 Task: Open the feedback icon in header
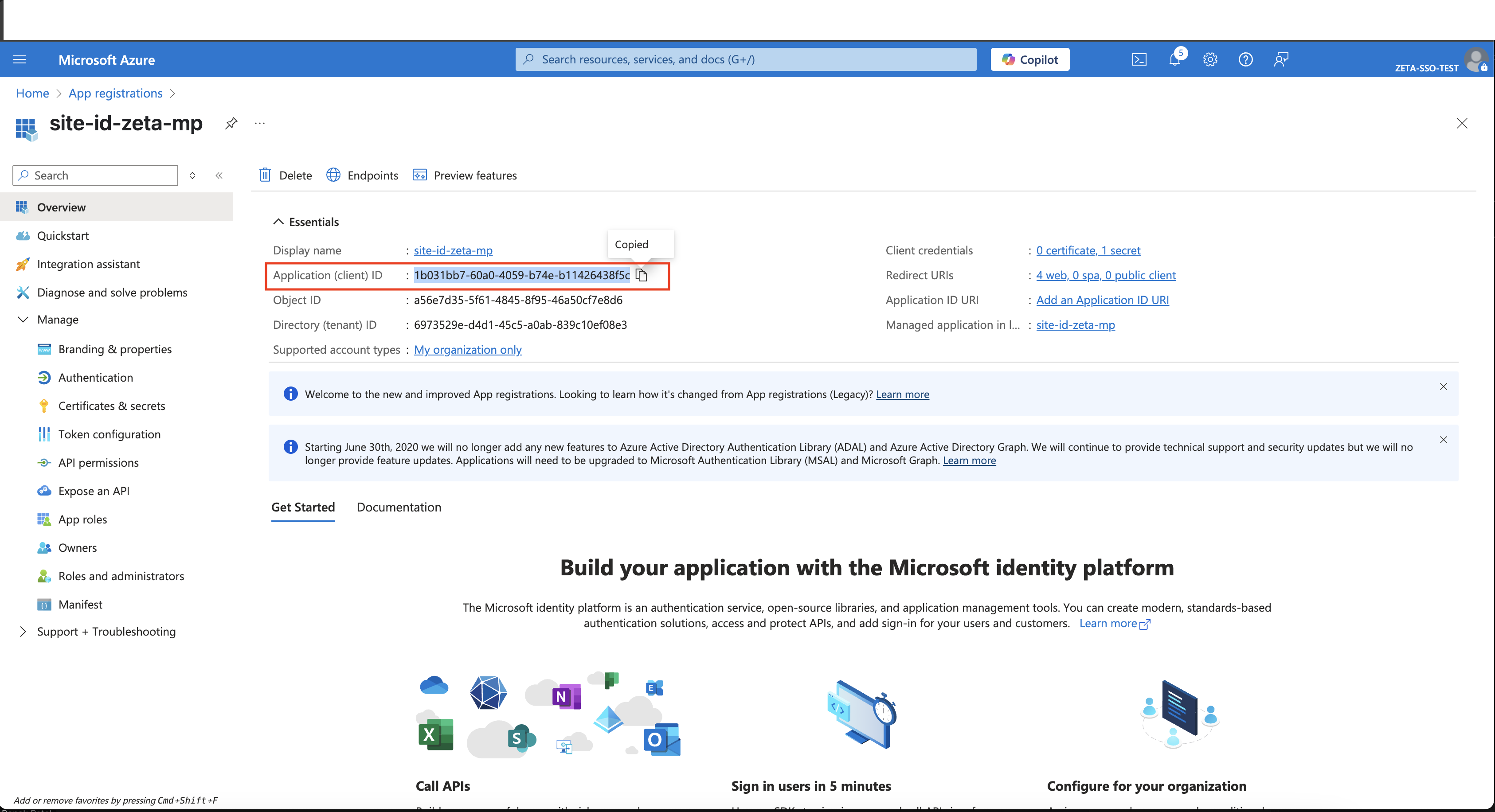tap(1281, 59)
